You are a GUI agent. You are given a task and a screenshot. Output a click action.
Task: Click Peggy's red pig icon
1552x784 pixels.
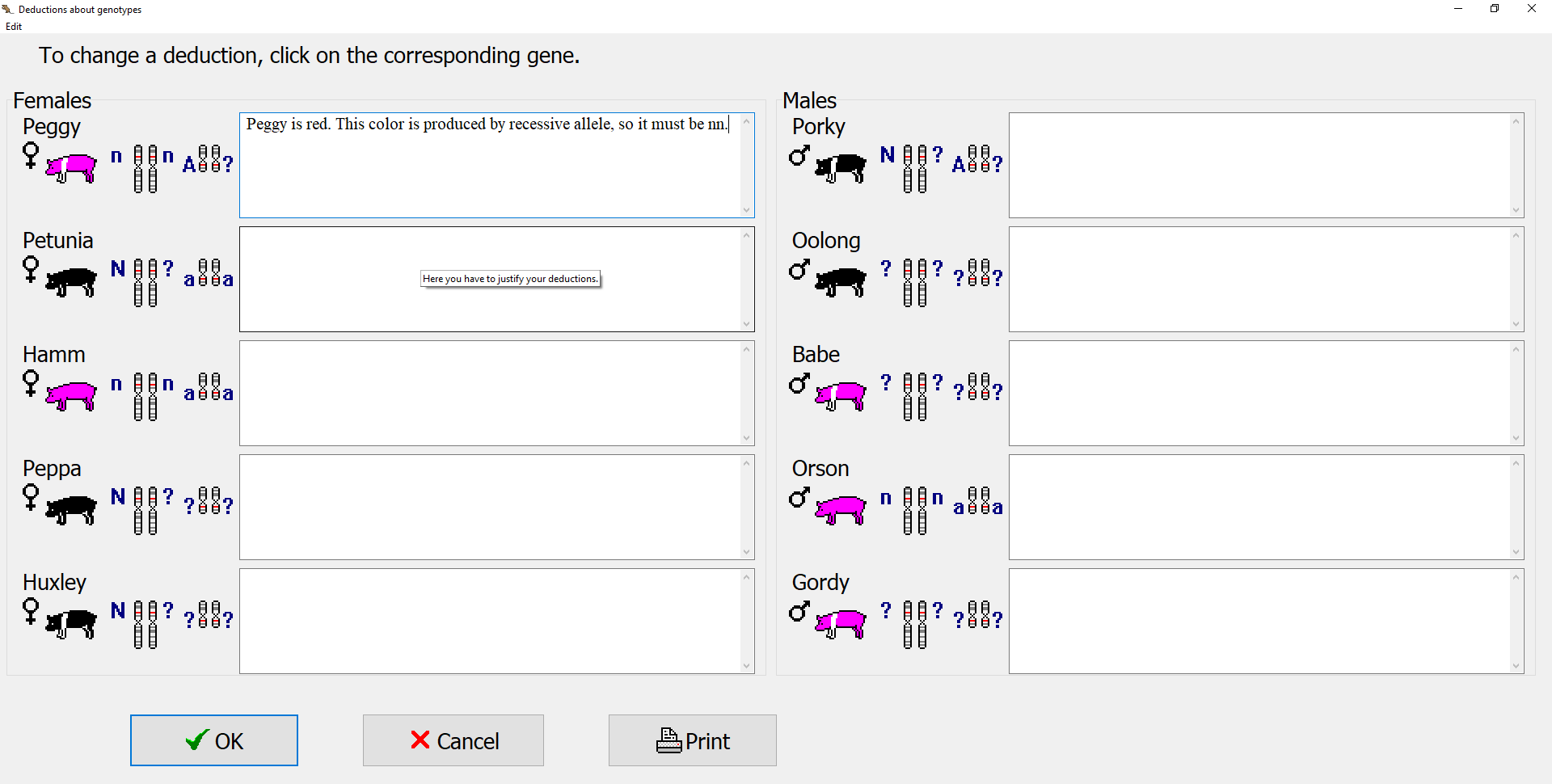[x=71, y=167]
